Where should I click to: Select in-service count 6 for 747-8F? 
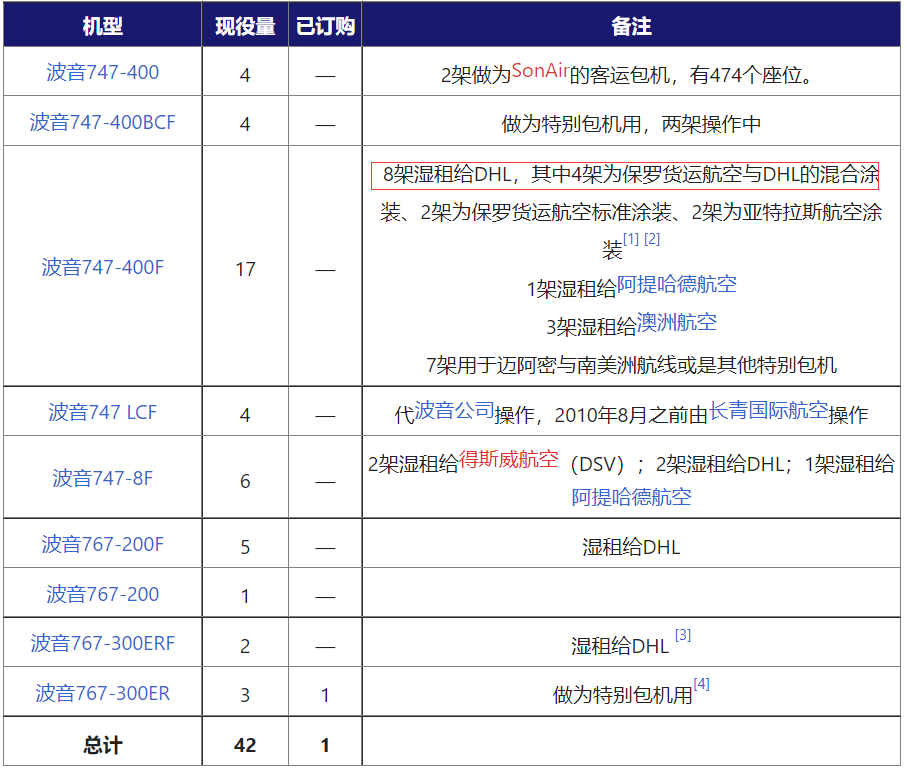(245, 481)
